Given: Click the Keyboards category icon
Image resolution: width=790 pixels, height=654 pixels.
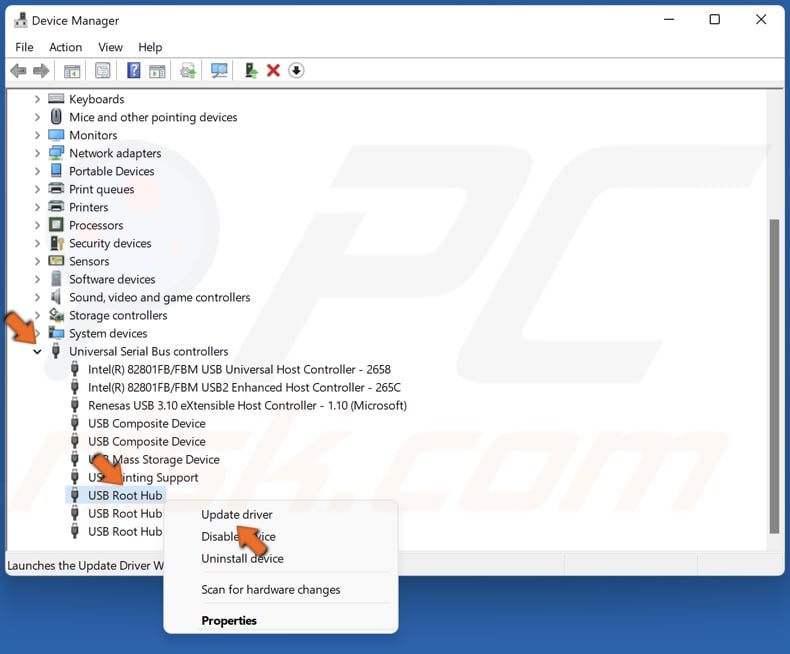Looking at the screenshot, I should pos(56,99).
